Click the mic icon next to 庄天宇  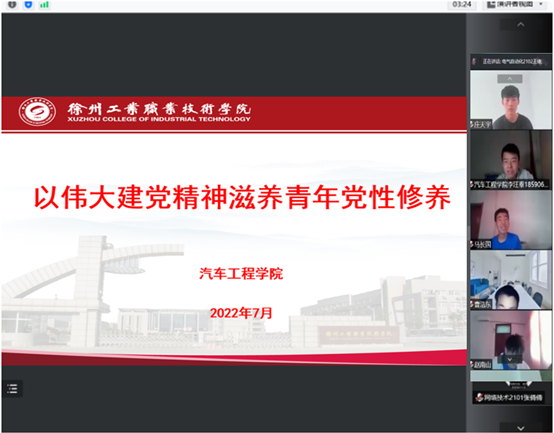click(472, 125)
